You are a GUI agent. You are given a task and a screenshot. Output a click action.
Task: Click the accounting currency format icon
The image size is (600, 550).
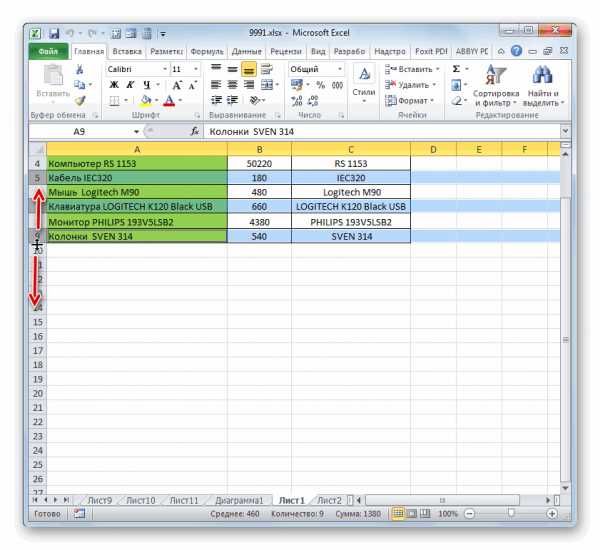click(x=297, y=85)
